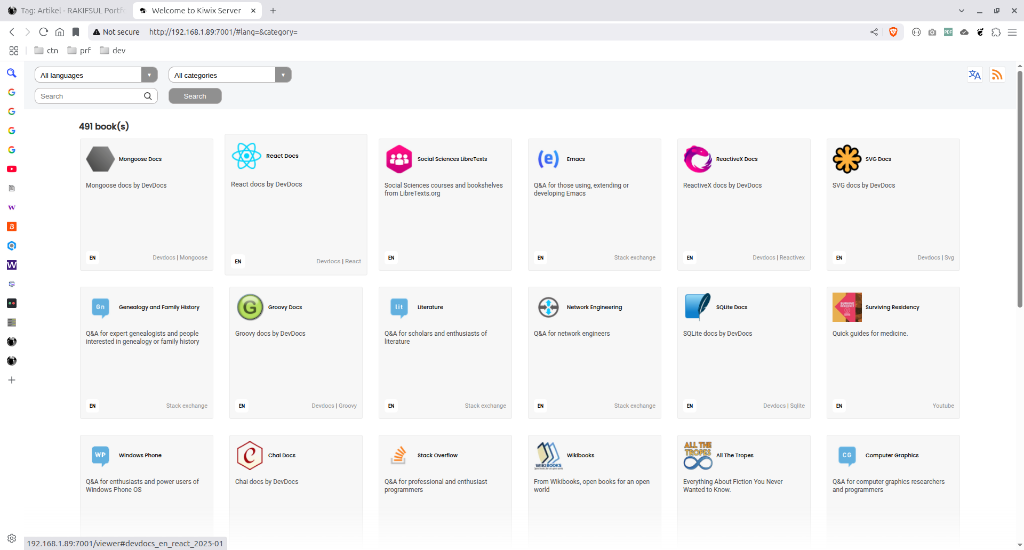1024x550 pixels.
Task: Click the share icon in address bar
Action: 874,32
